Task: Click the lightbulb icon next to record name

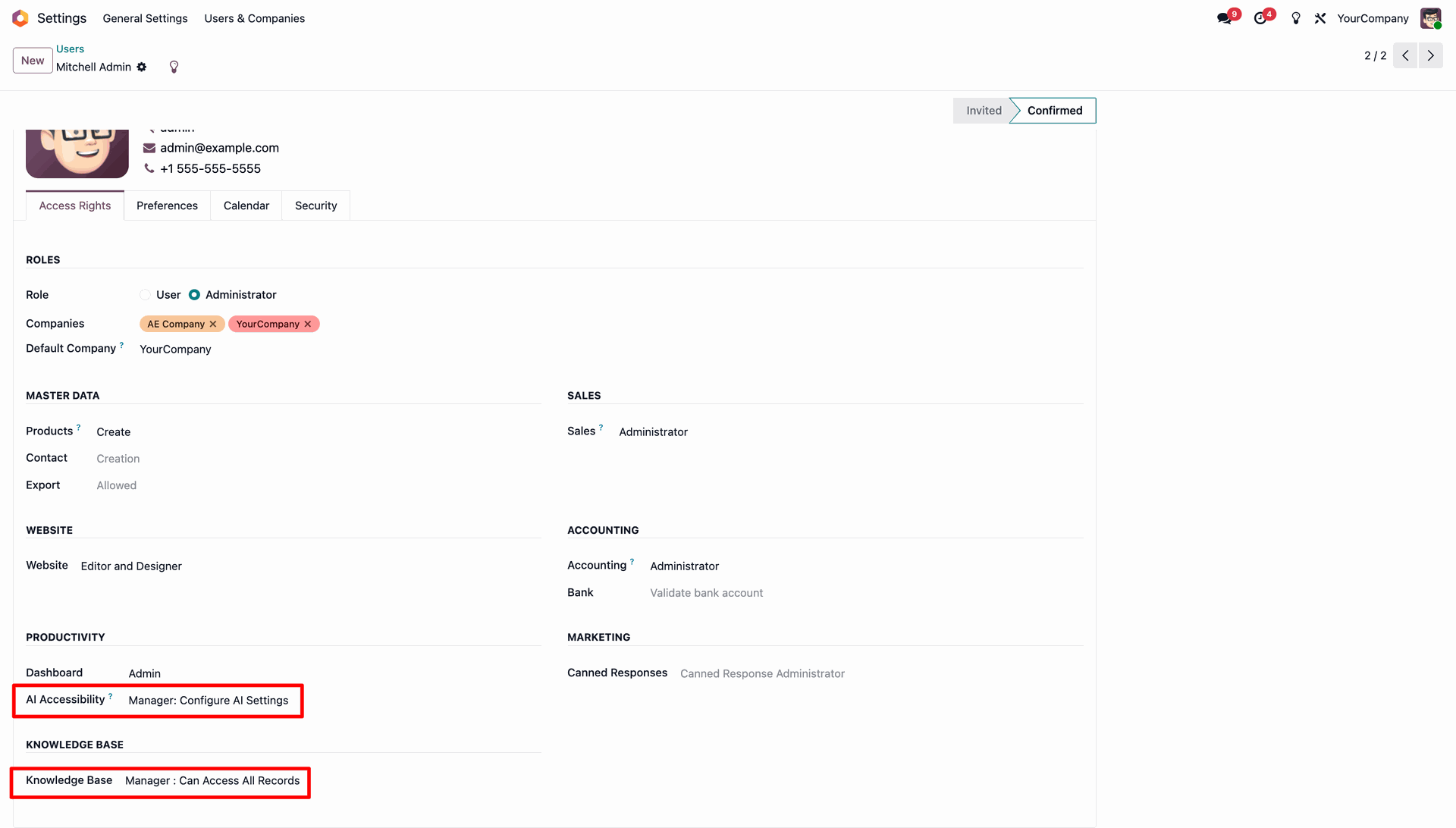Action: click(174, 67)
